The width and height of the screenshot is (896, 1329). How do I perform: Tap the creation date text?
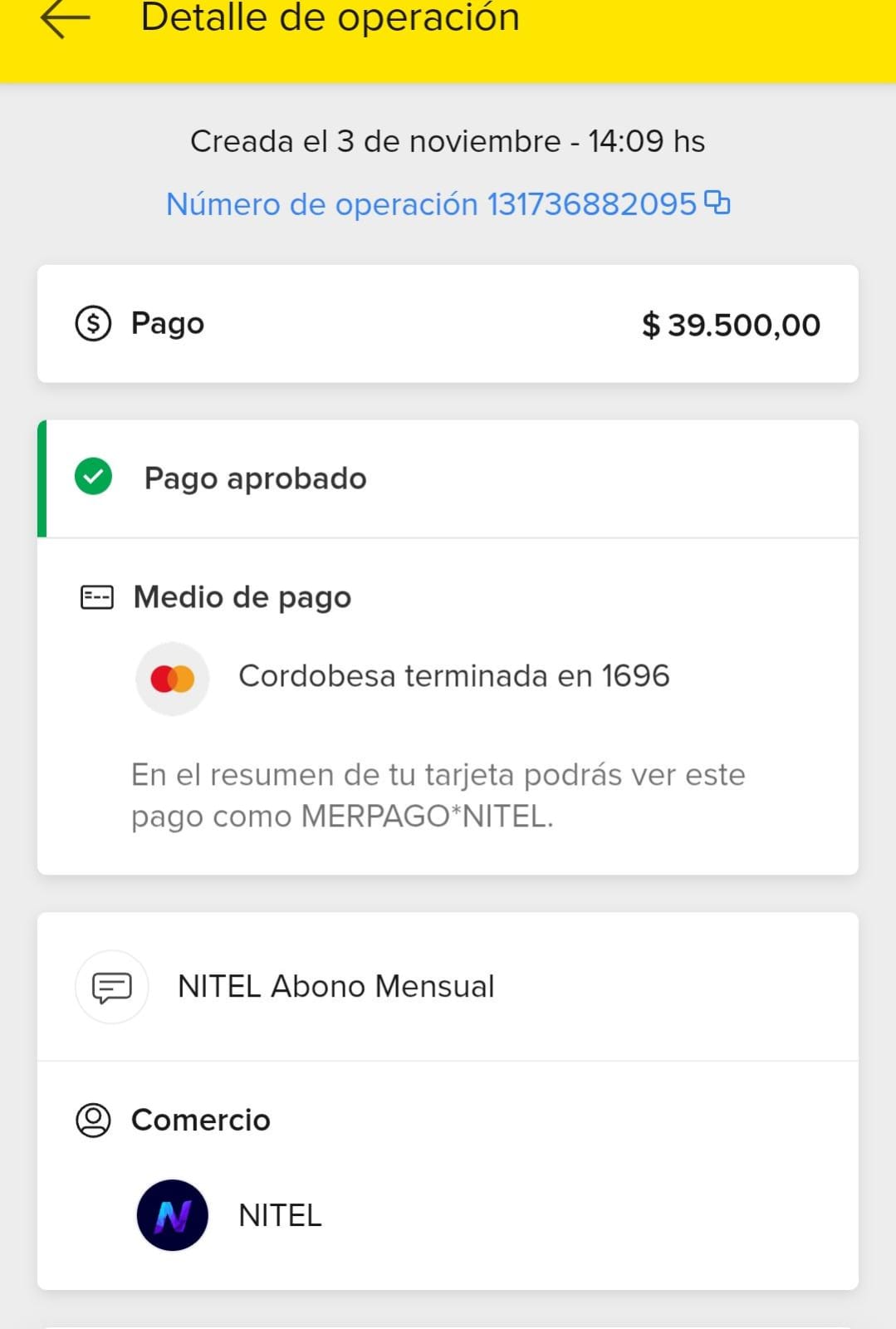[x=448, y=142]
